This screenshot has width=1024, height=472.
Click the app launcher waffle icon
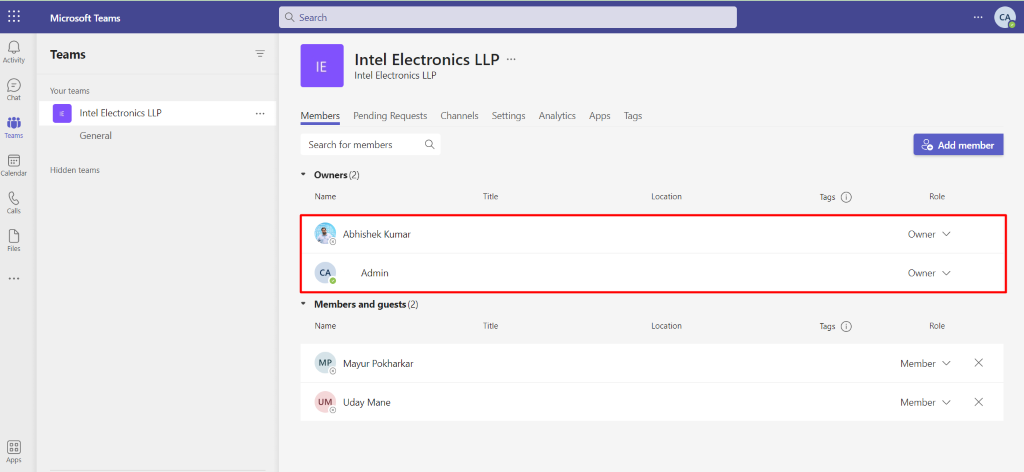click(x=14, y=18)
